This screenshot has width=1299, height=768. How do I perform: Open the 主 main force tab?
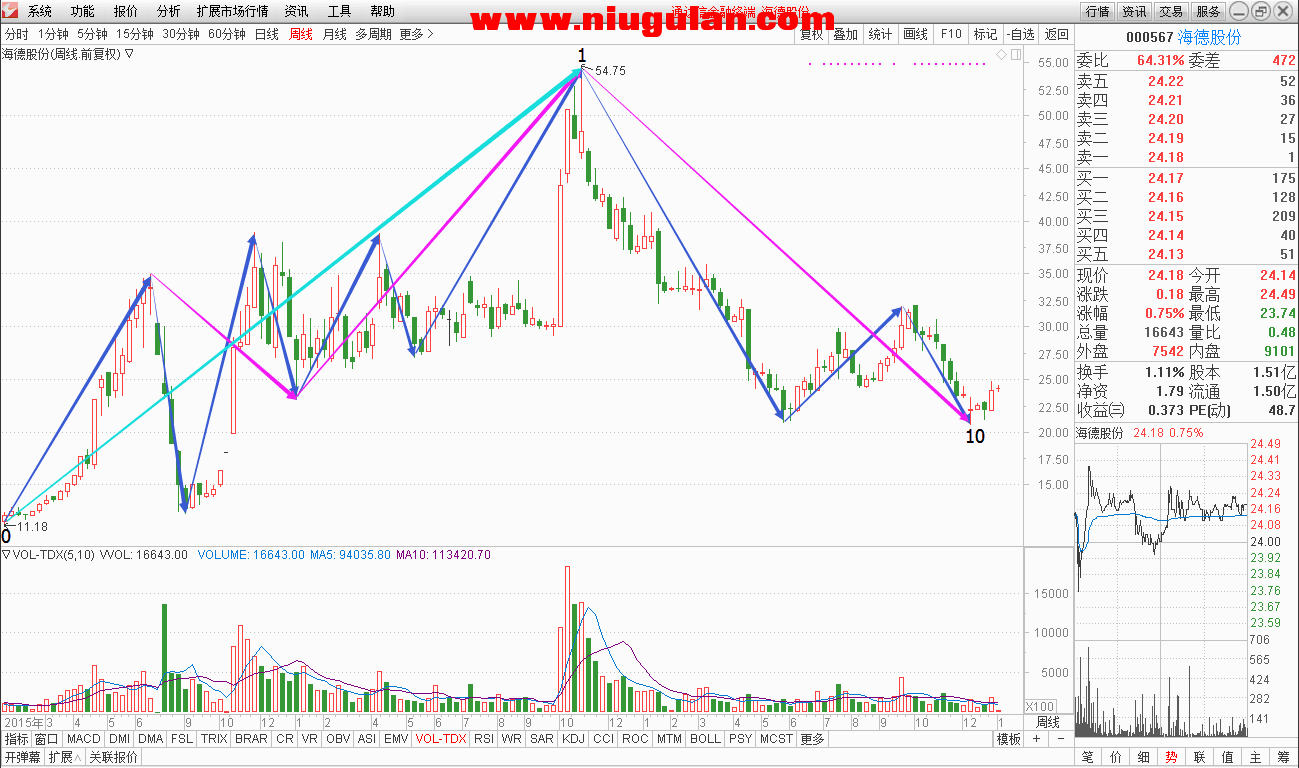coord(1255,757)
